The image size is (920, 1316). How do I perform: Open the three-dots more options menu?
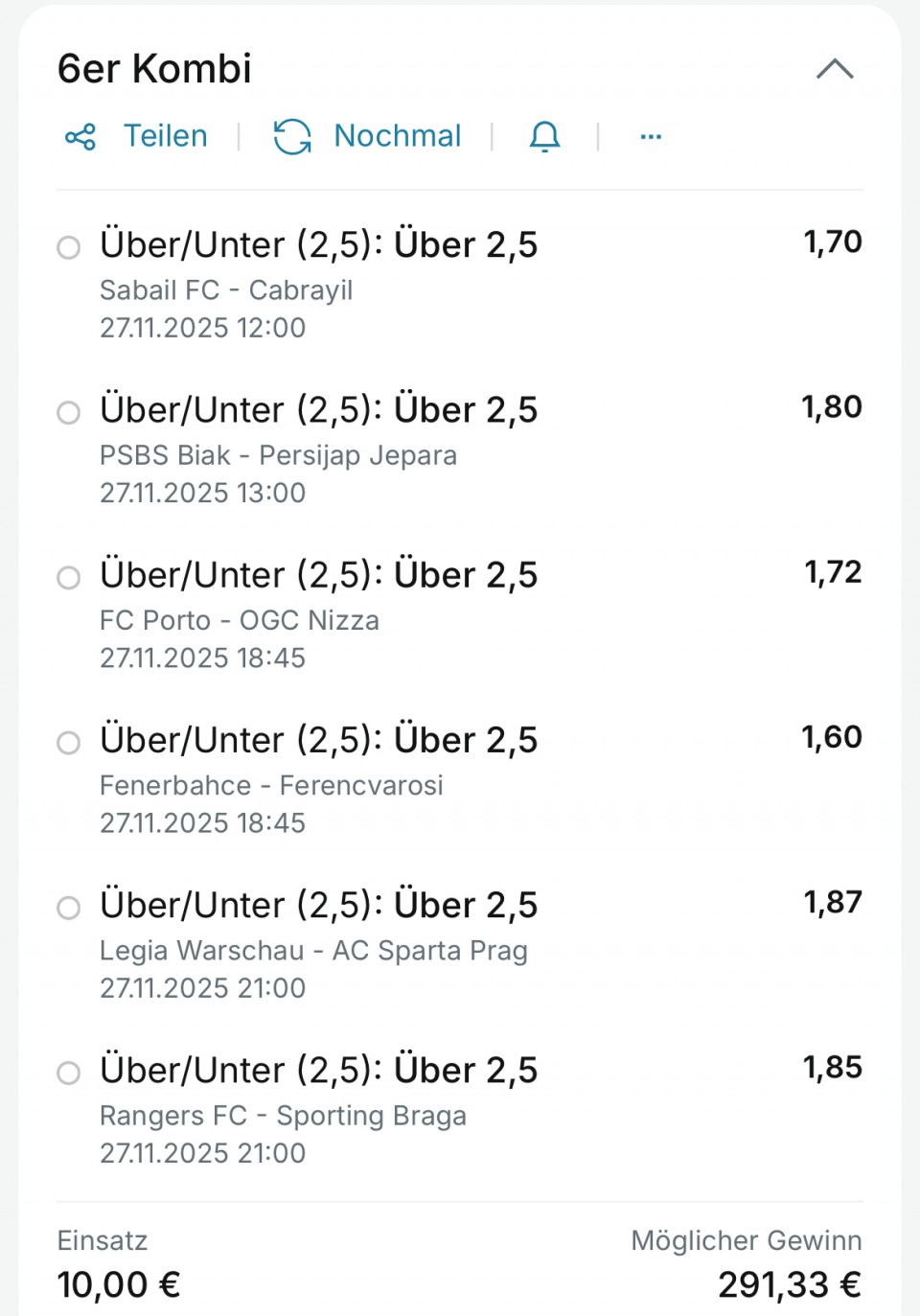pyautogui.click(x=651, y=137)
